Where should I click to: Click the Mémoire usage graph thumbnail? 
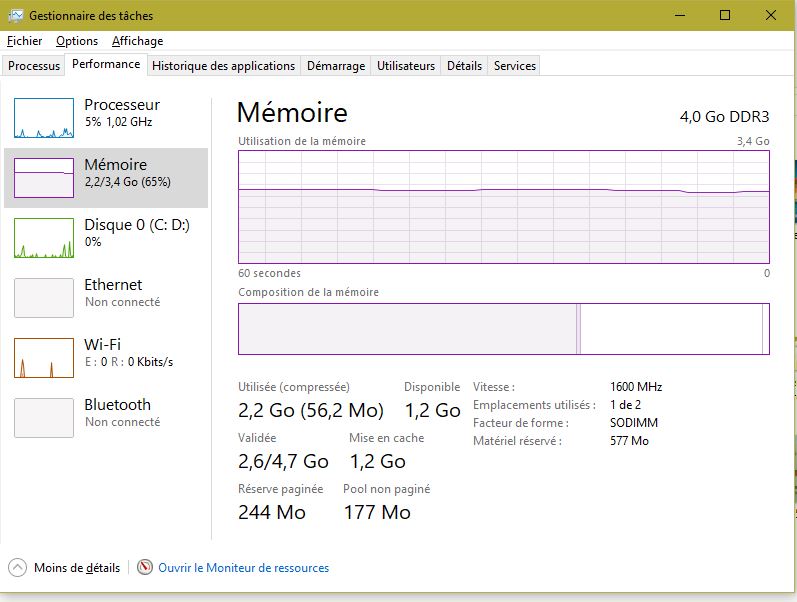[44, 178]
